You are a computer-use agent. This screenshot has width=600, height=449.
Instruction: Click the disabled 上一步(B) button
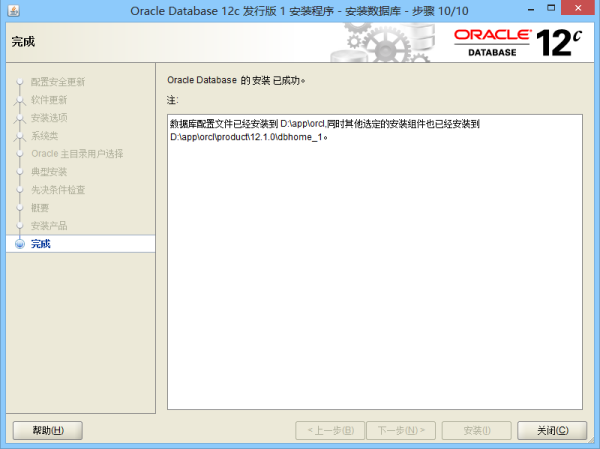pyautogui.click(x=330, y=431)
